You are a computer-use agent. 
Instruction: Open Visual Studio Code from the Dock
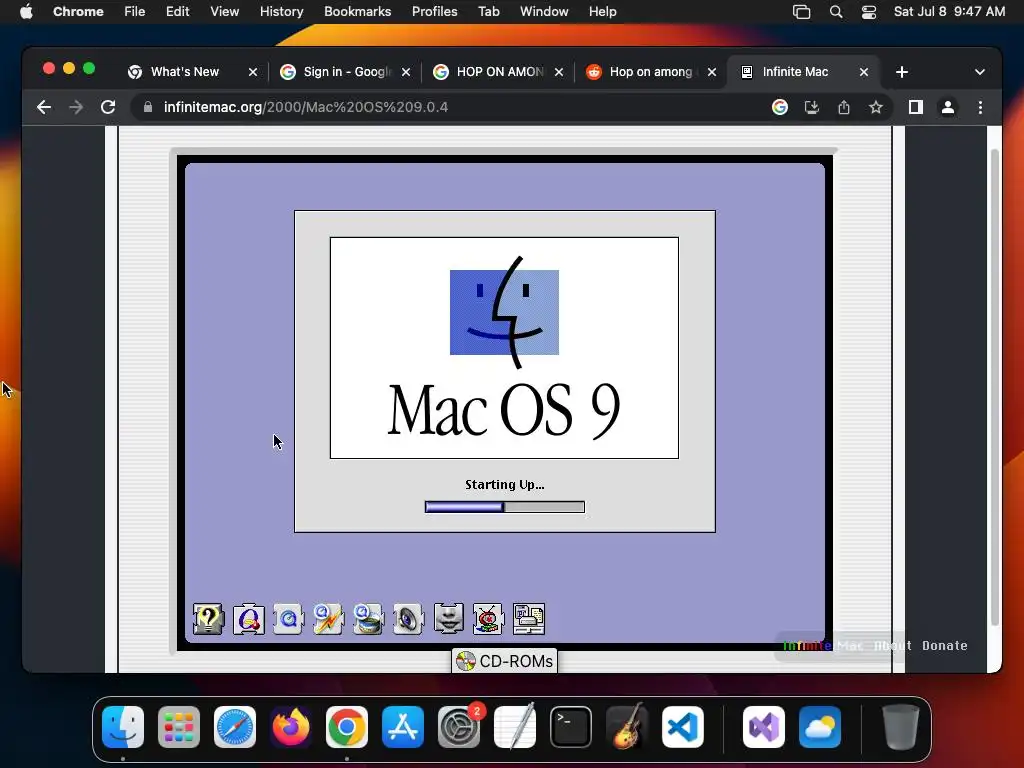[x=683, y=726]
